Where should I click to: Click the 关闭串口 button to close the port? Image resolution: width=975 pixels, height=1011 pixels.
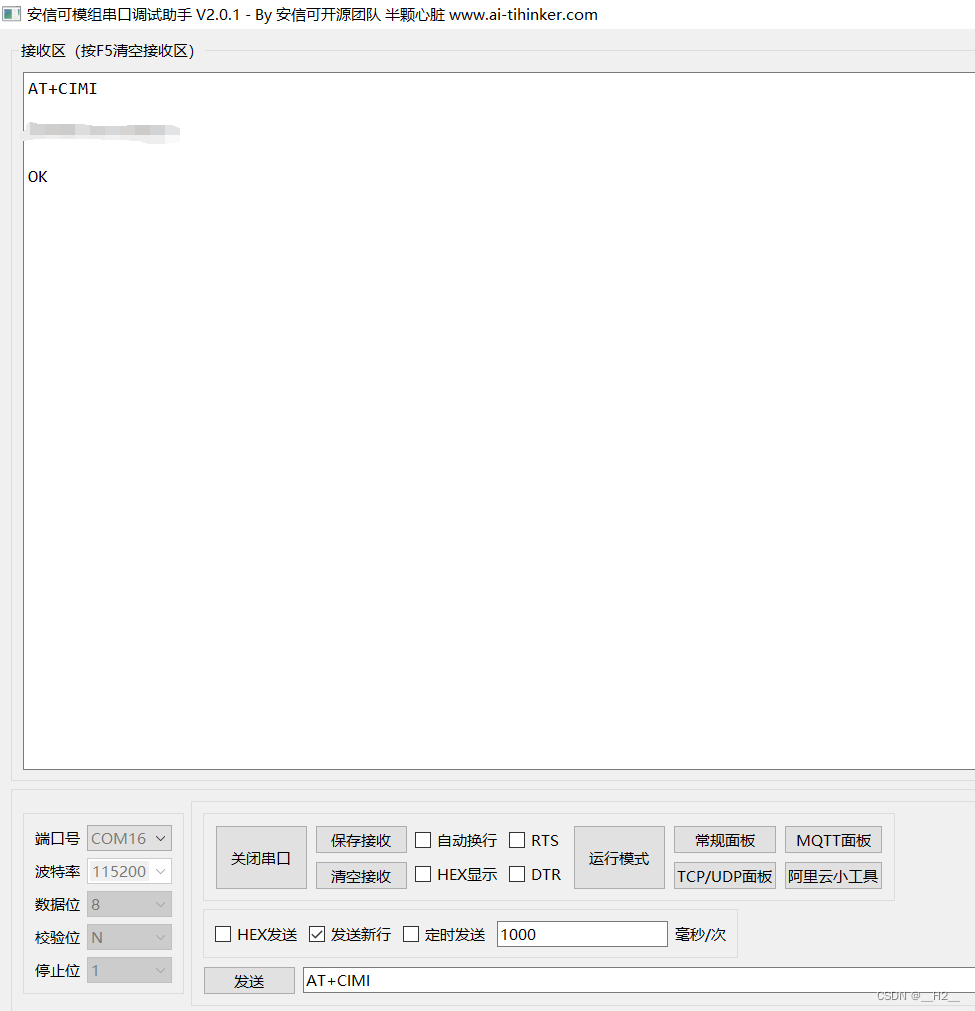[x=260, y=857]
